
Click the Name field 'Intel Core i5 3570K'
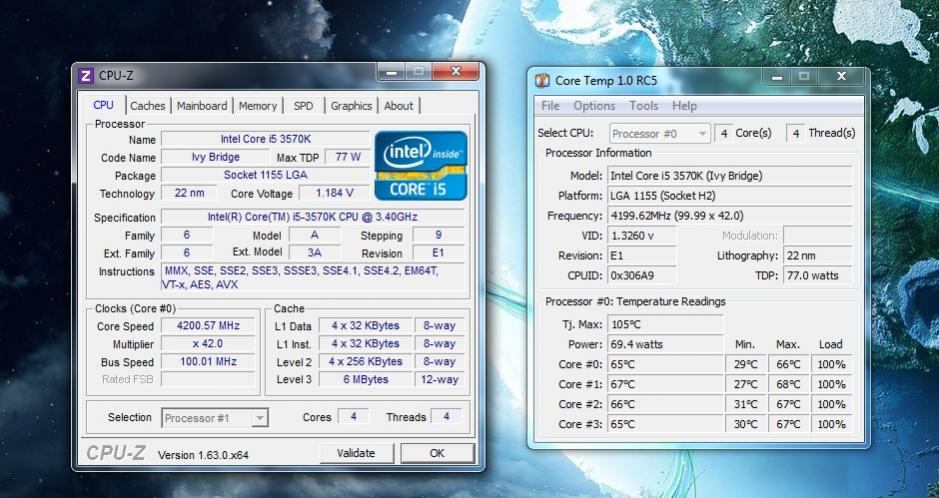(x=266, y=139)
